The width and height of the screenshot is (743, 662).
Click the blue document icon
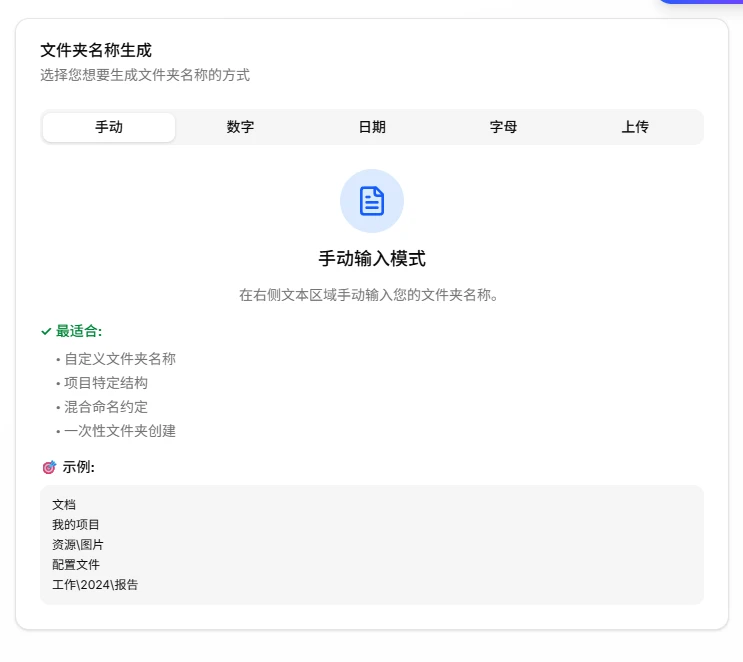372,201
